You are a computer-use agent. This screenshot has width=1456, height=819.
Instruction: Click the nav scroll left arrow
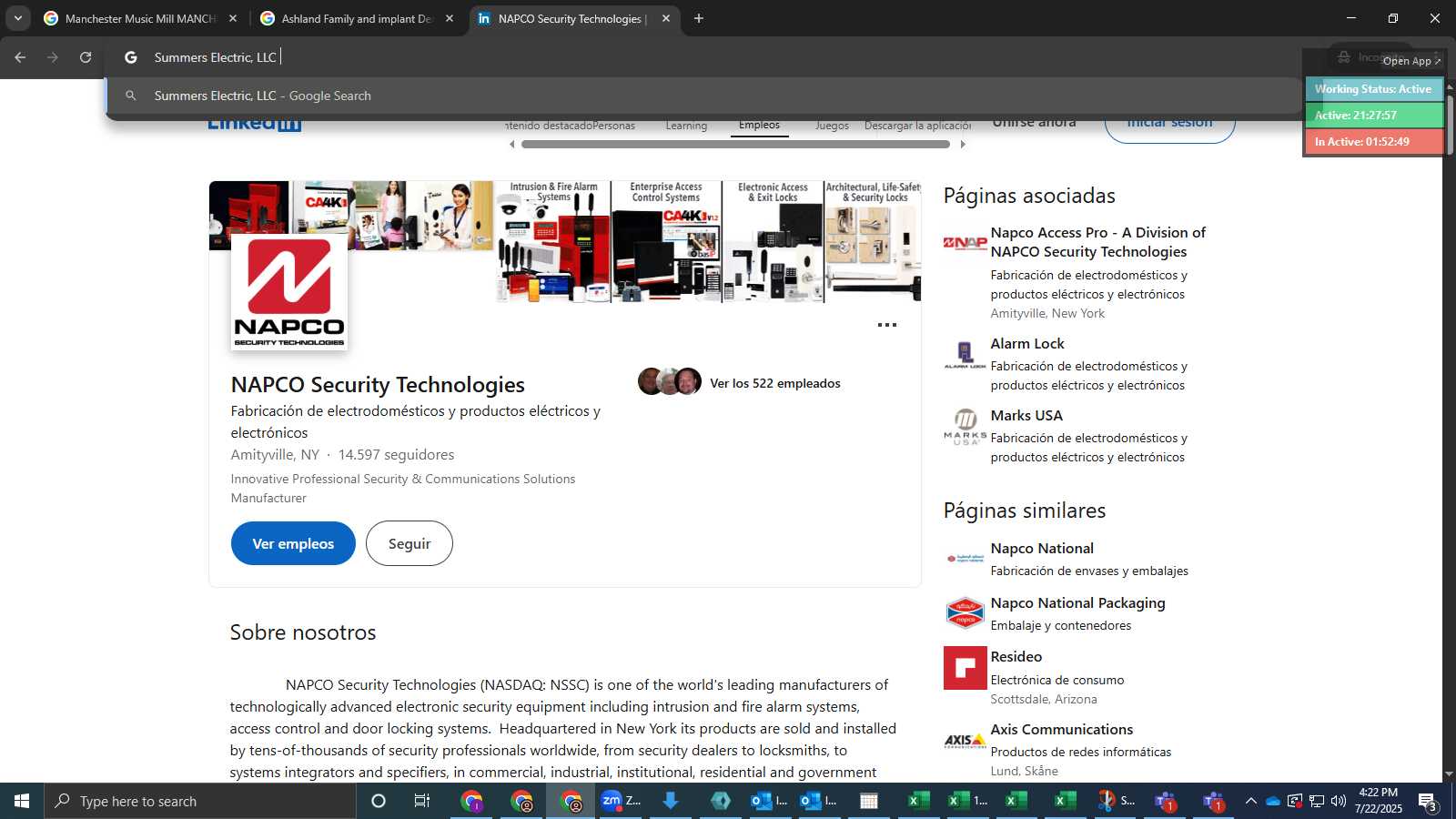(511, 144)
